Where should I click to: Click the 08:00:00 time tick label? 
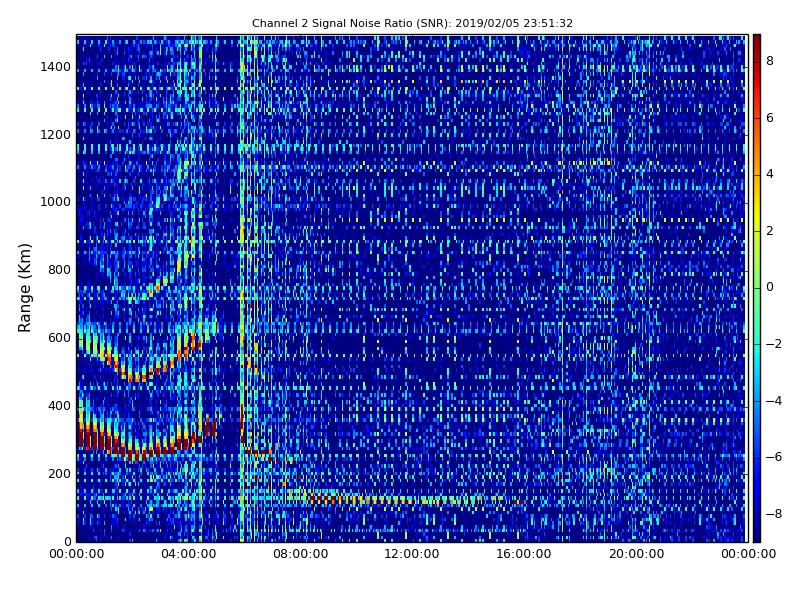coord(301,554)
